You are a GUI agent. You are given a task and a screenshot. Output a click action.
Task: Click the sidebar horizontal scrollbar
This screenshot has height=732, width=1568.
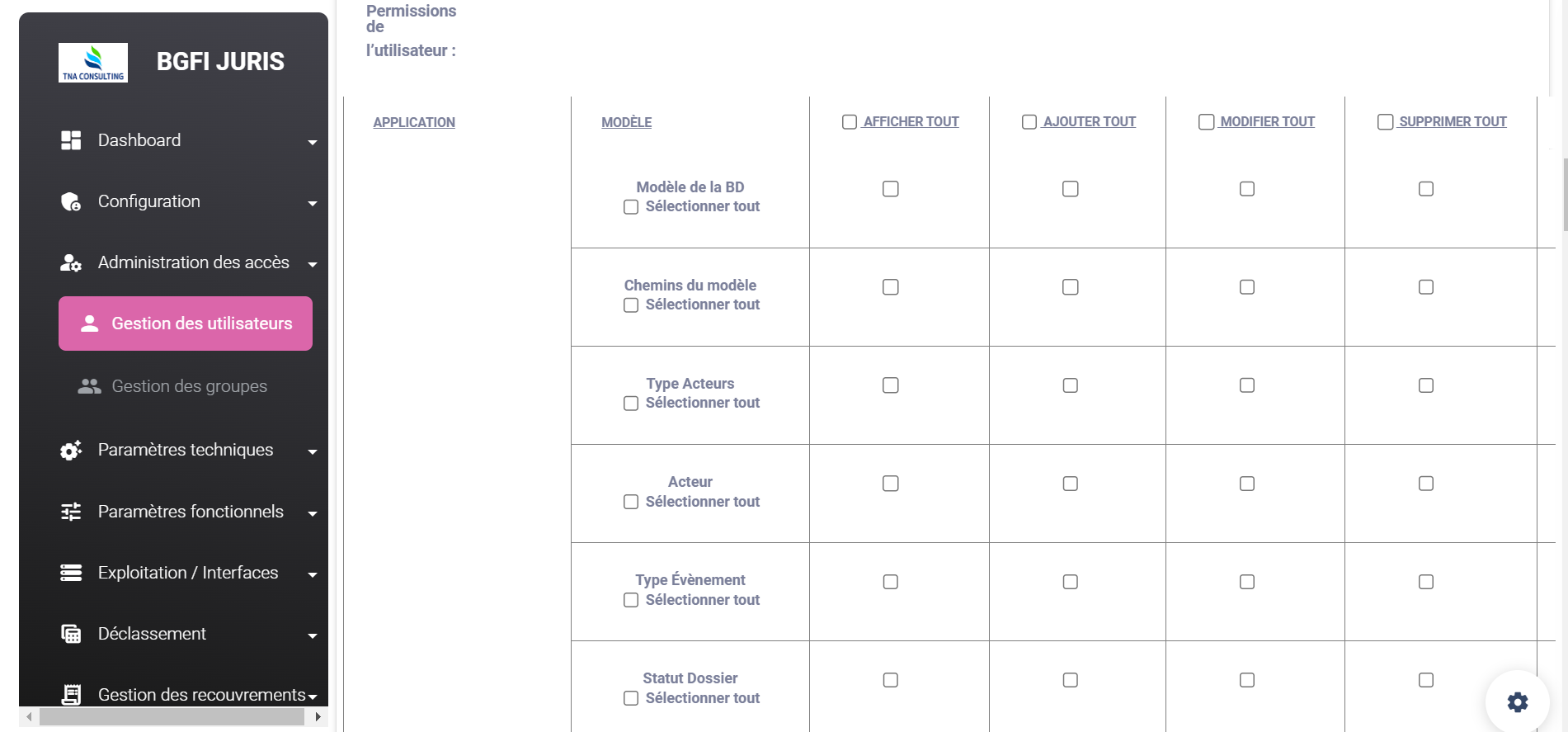coord(172,717)
